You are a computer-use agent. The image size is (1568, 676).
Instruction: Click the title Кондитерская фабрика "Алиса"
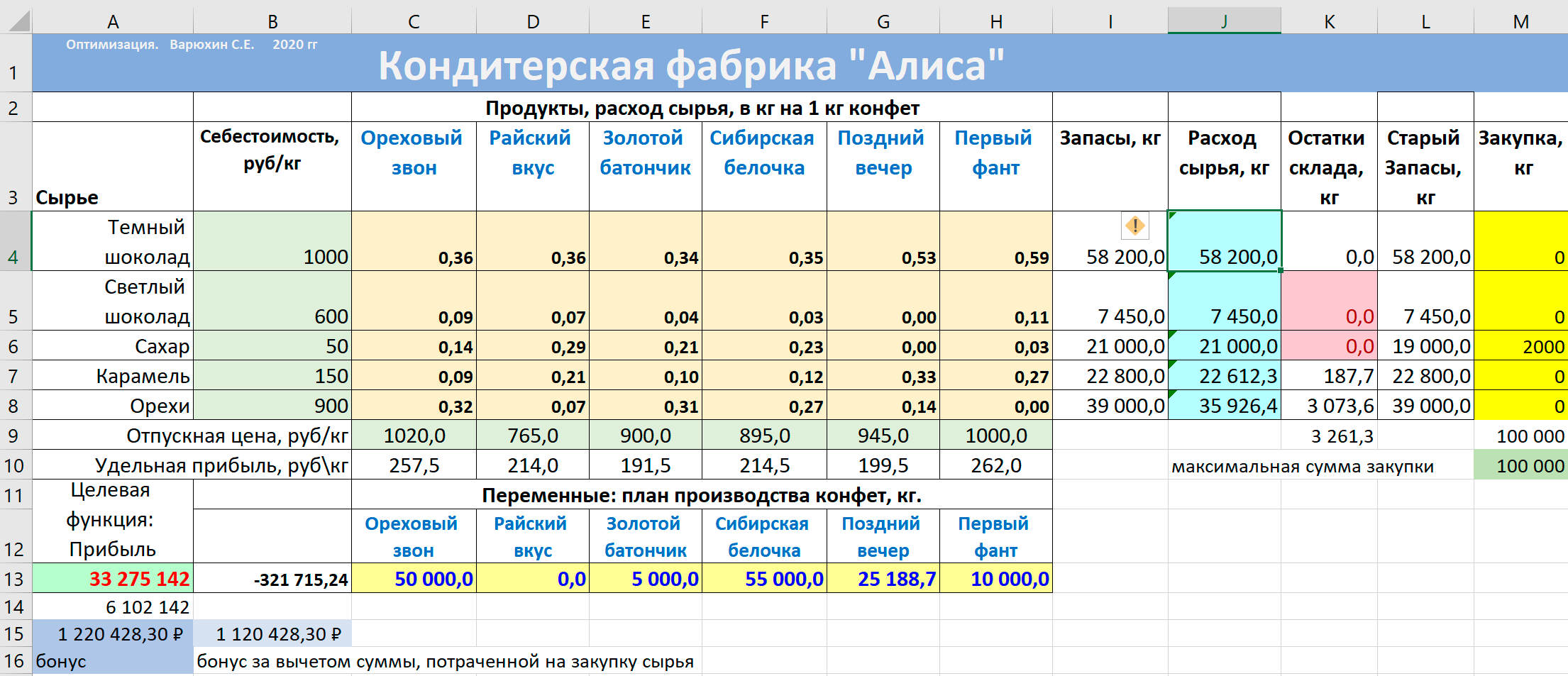click(x=691, y=65)
